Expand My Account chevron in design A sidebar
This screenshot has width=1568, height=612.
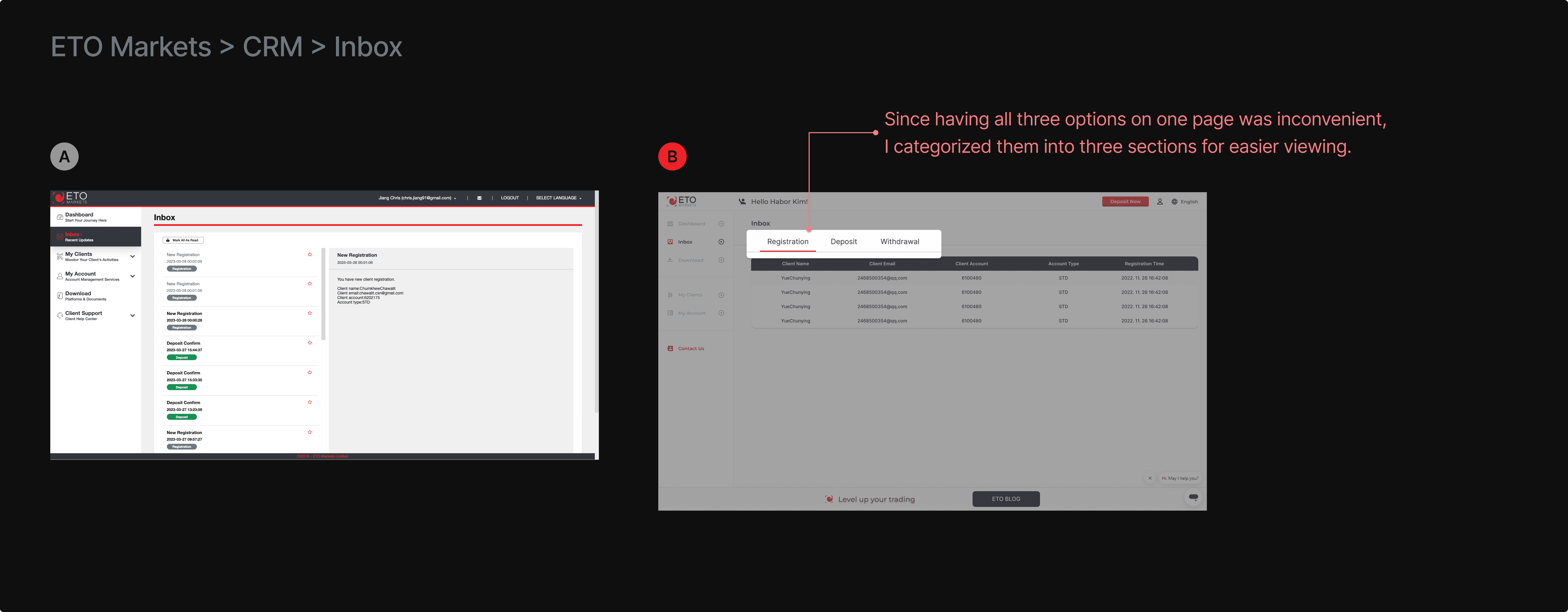[133, 276]
